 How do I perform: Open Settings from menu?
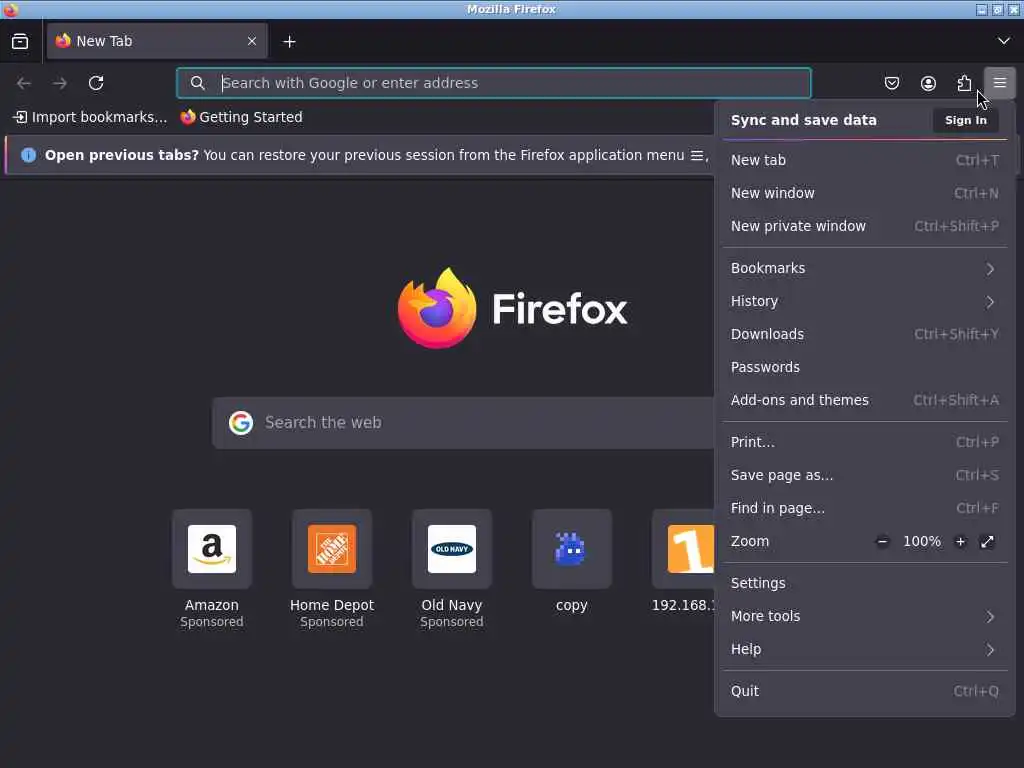point(865,583)
